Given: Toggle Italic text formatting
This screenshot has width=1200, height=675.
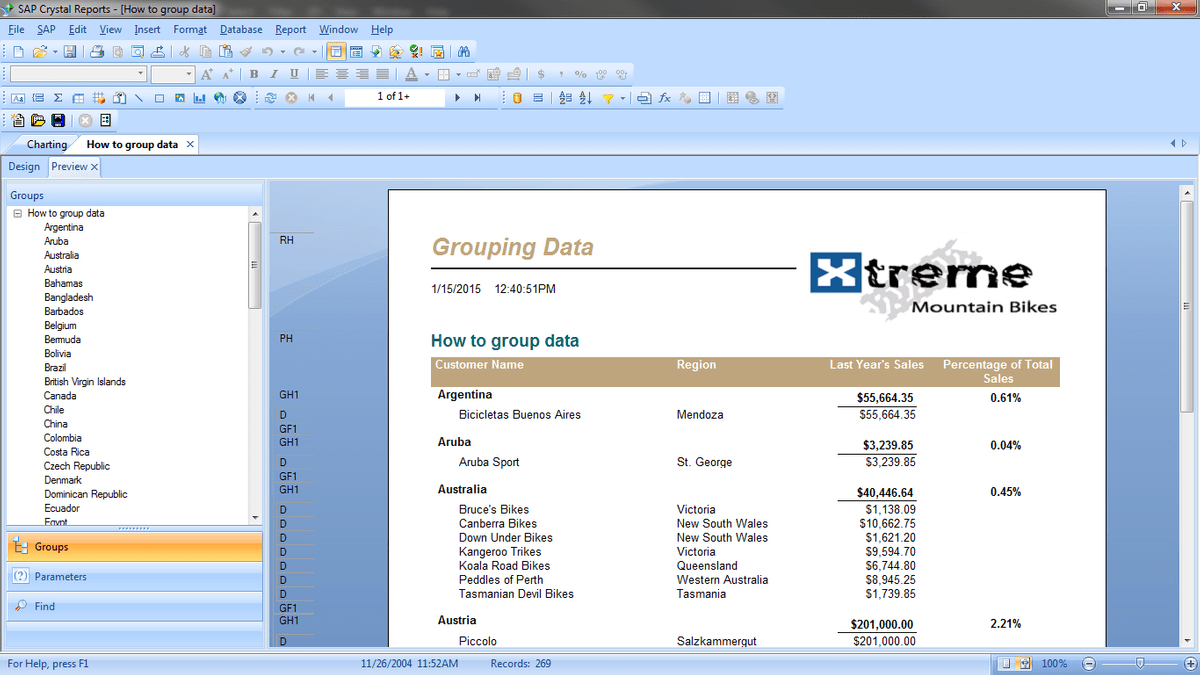Looking at the screenshot, I should coord(274,74).
